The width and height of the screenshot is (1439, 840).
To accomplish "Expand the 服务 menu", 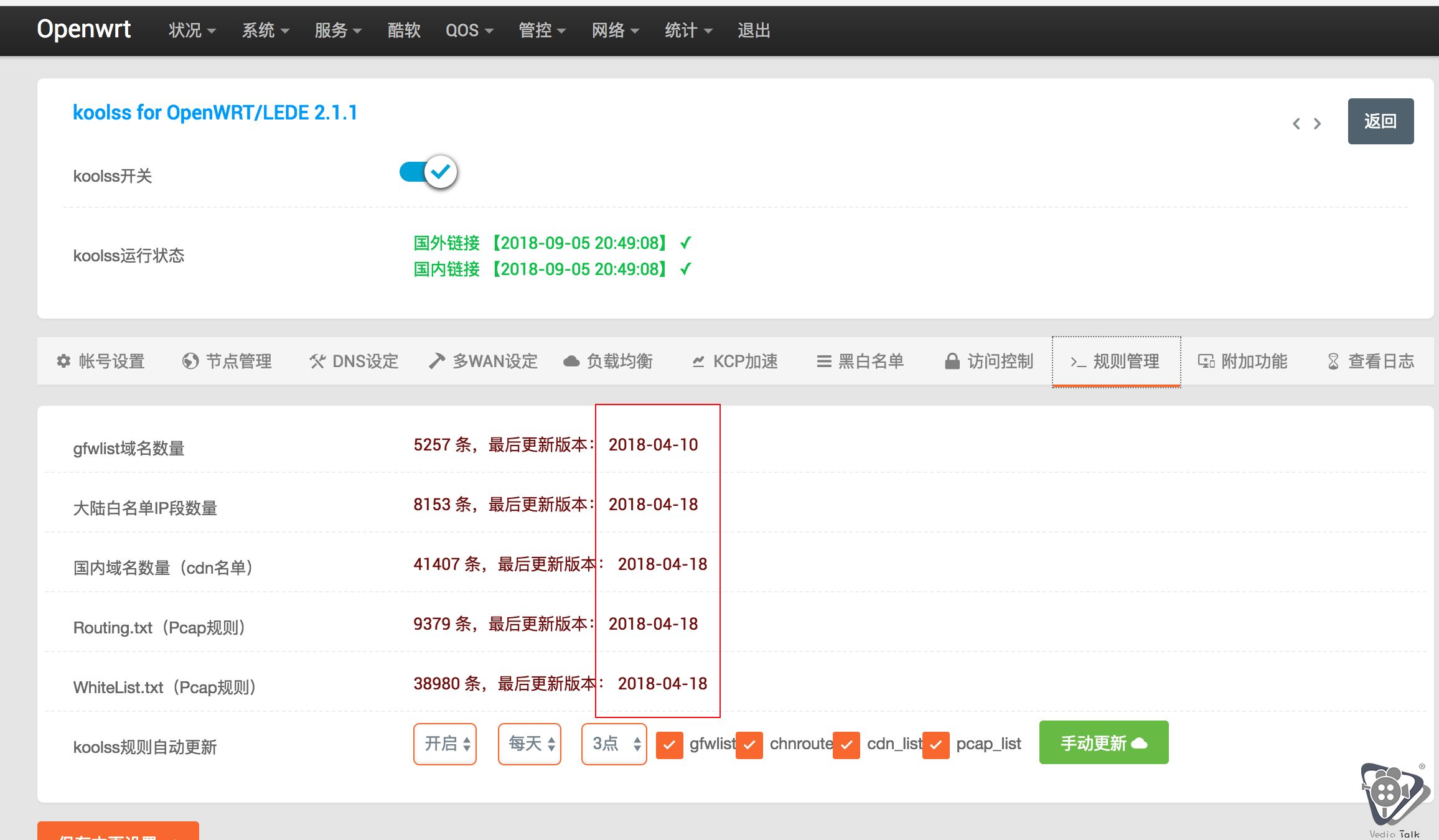I will point(338,30).
